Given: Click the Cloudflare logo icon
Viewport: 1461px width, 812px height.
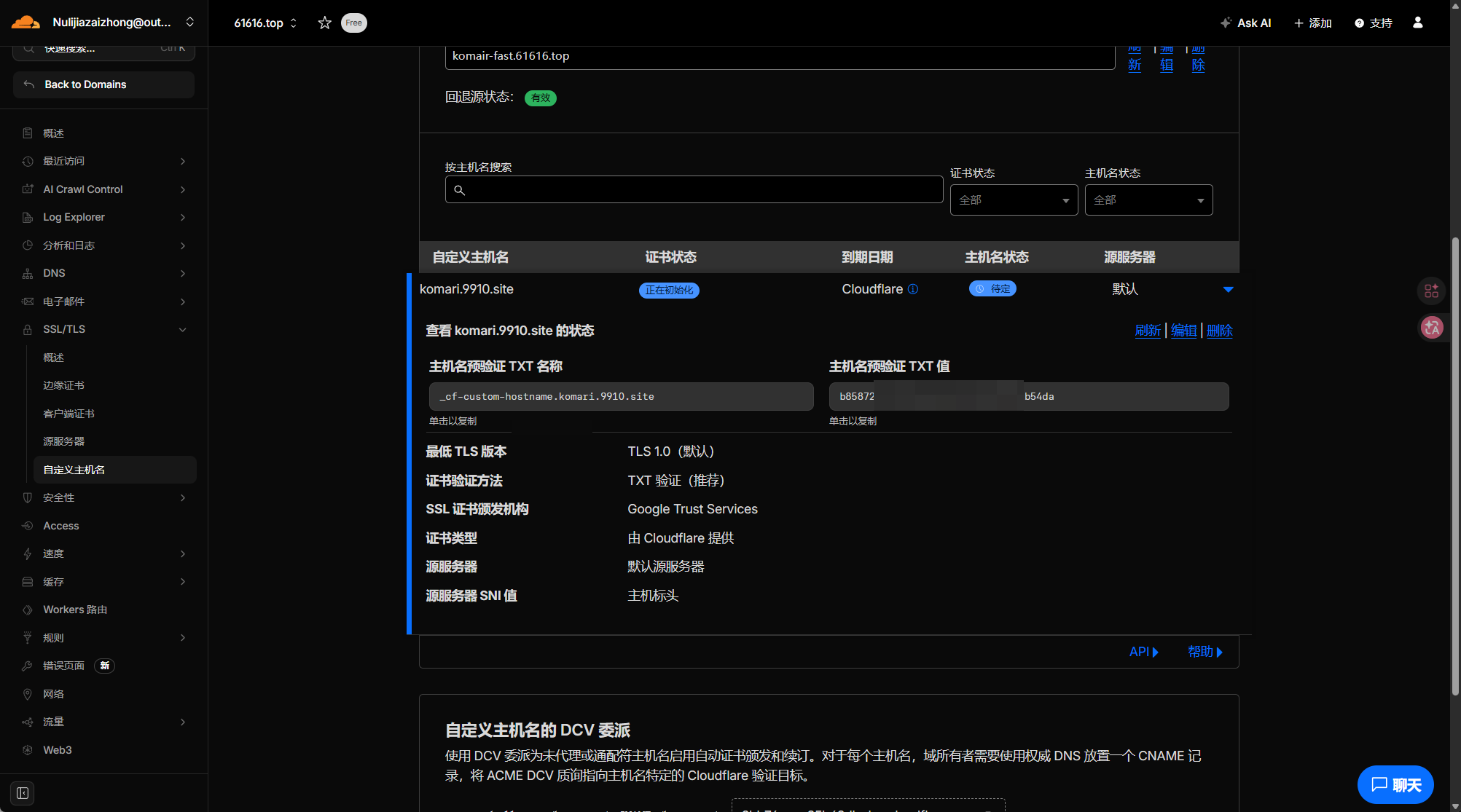Looking at the screenshot, I should tap(26, 23).
